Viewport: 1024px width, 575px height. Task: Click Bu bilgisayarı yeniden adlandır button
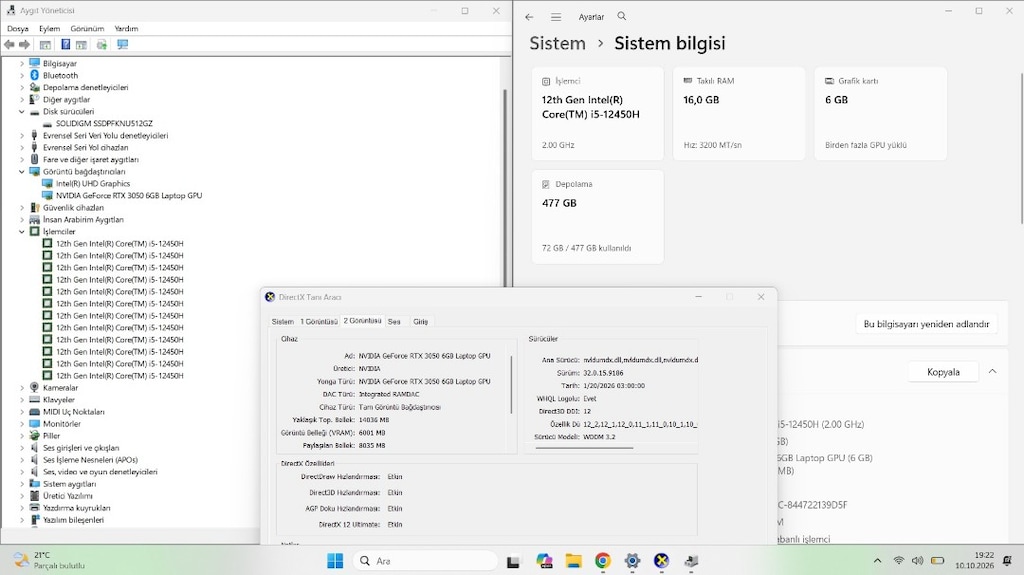(926, 324)
